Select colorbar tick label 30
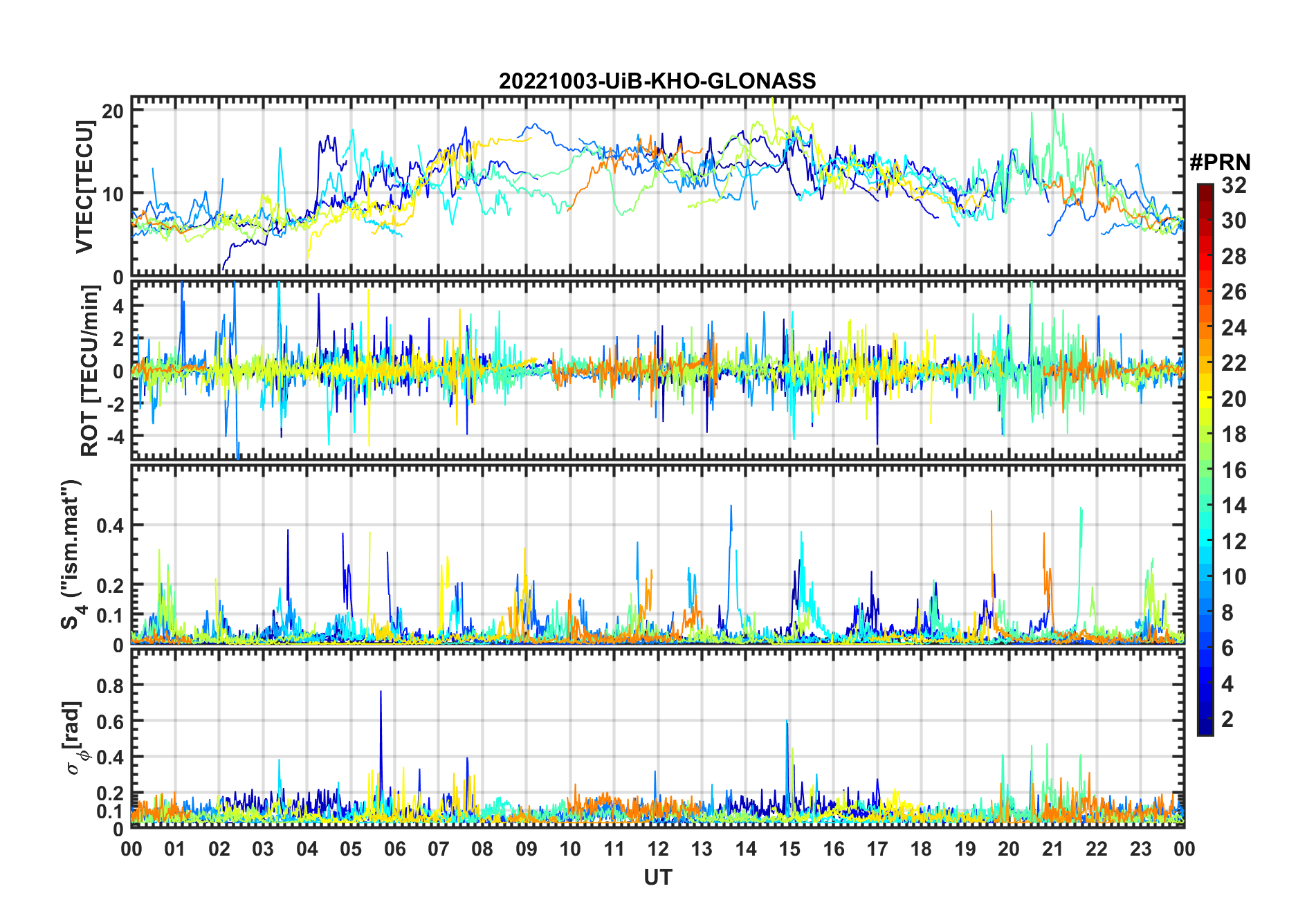The image size is (1316, 920). [1234, 221]
